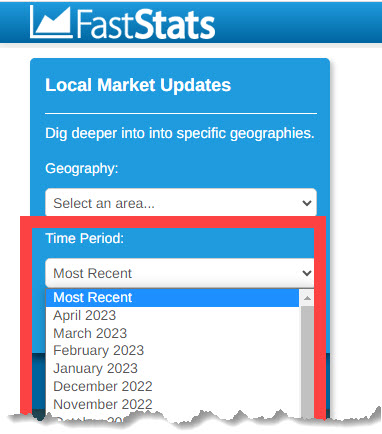Click 'Dig deeper into specific geographies' text
Viewport: 382px width, 434px height.
(x=180, y=133)
